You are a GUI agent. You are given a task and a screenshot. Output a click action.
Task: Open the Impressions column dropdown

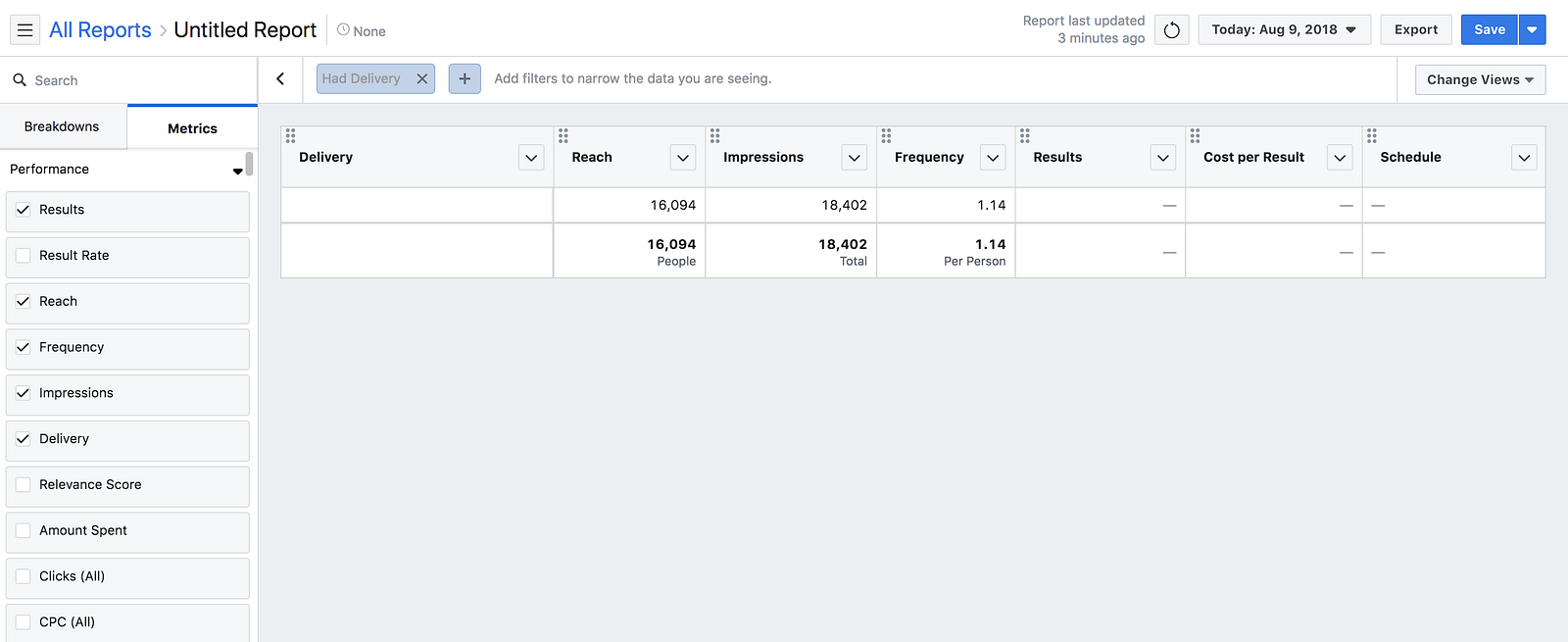tap(855, 158)
